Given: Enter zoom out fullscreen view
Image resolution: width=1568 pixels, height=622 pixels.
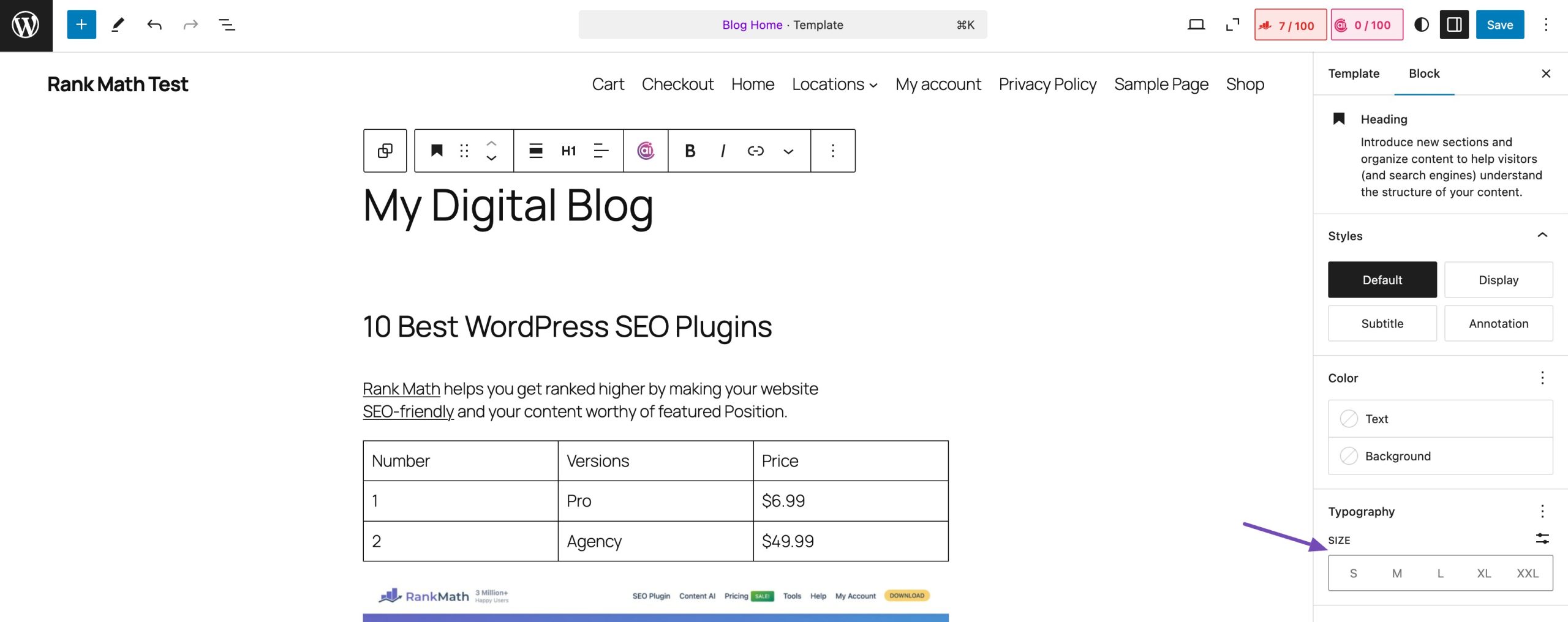Looking at the screenshot, I should tap(1232, 25).
